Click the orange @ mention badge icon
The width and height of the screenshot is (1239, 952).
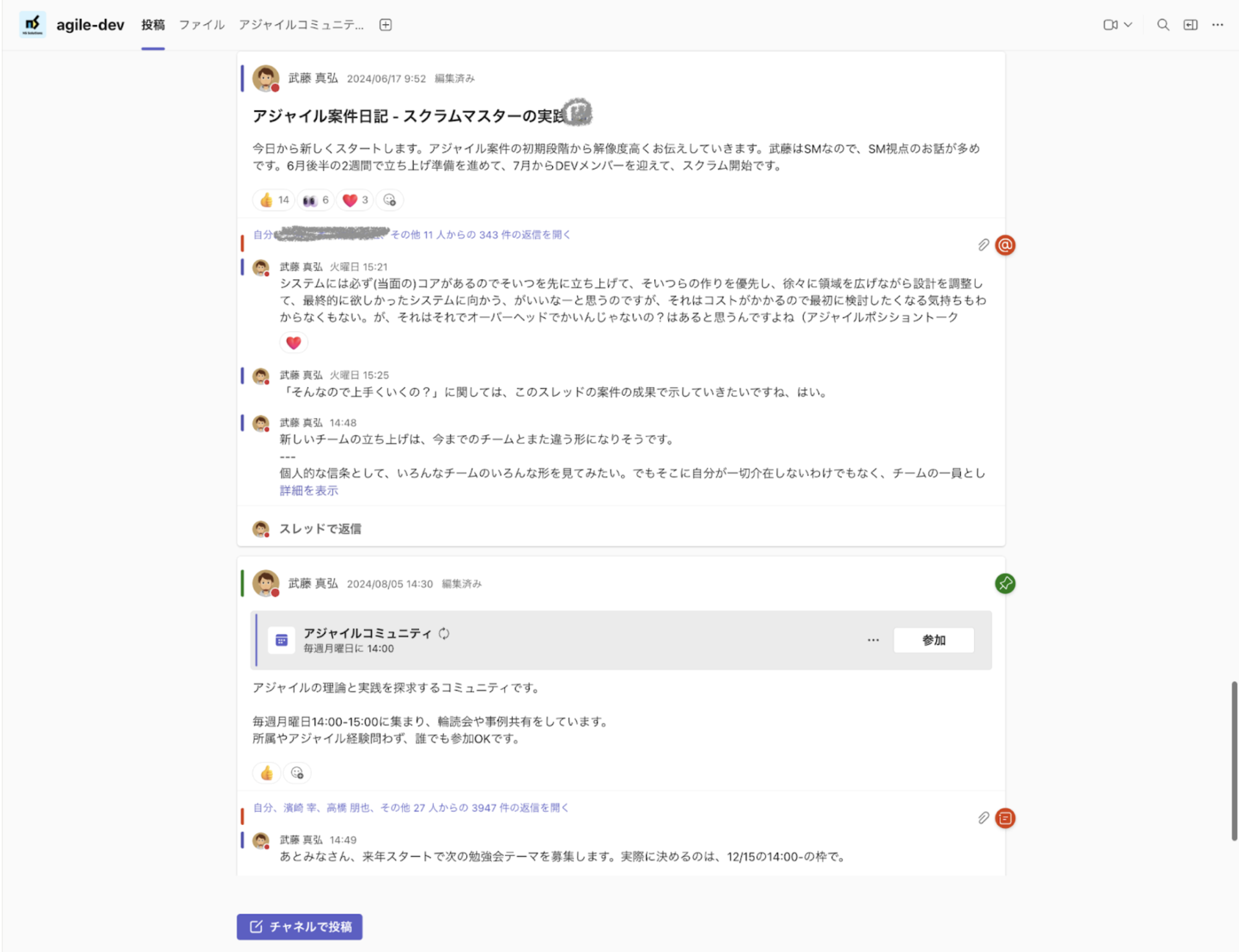1005,245
